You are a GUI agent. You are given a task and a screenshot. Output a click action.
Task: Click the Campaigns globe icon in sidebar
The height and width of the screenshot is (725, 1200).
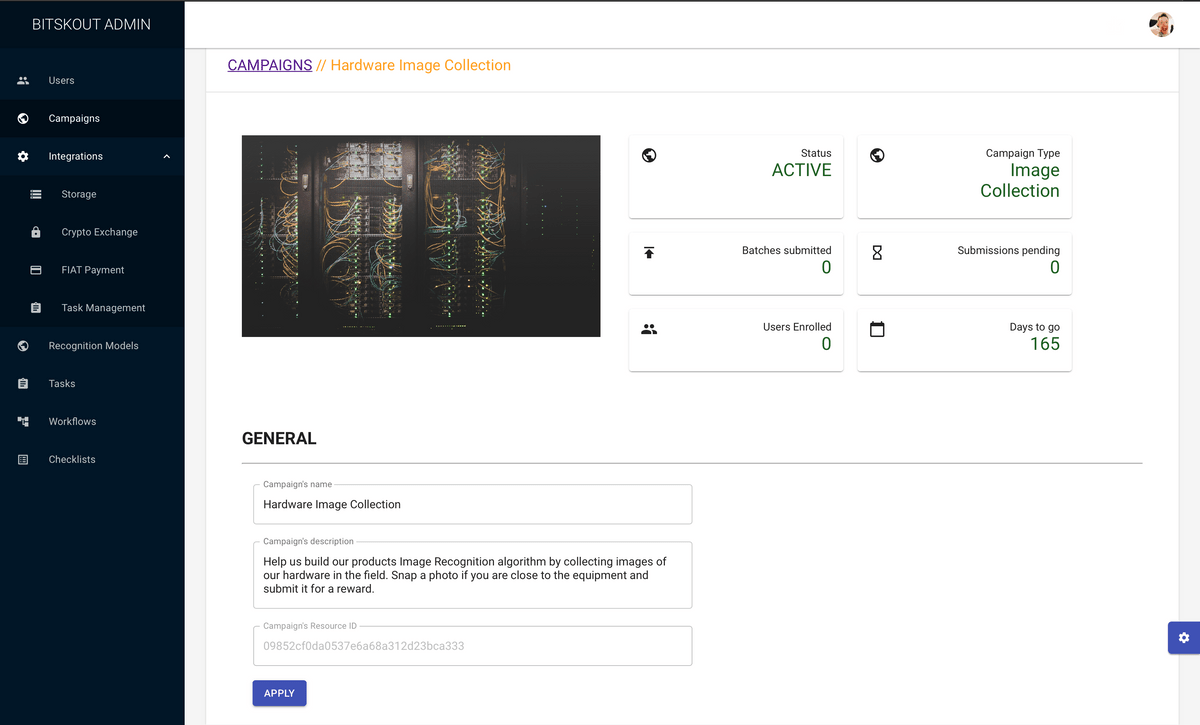pos(23,118)
